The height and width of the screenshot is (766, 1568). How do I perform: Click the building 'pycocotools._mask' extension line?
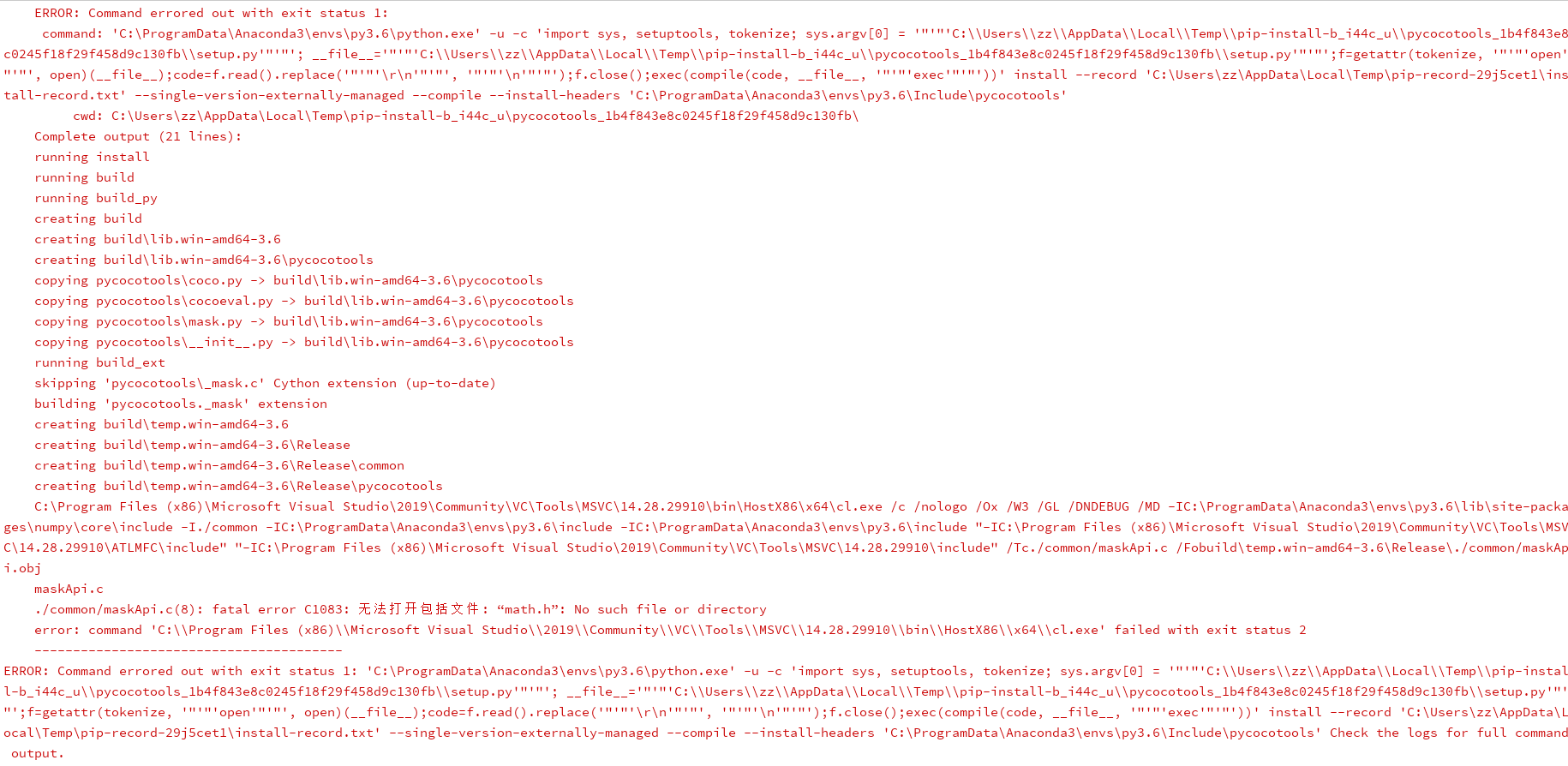pos(181,404)
